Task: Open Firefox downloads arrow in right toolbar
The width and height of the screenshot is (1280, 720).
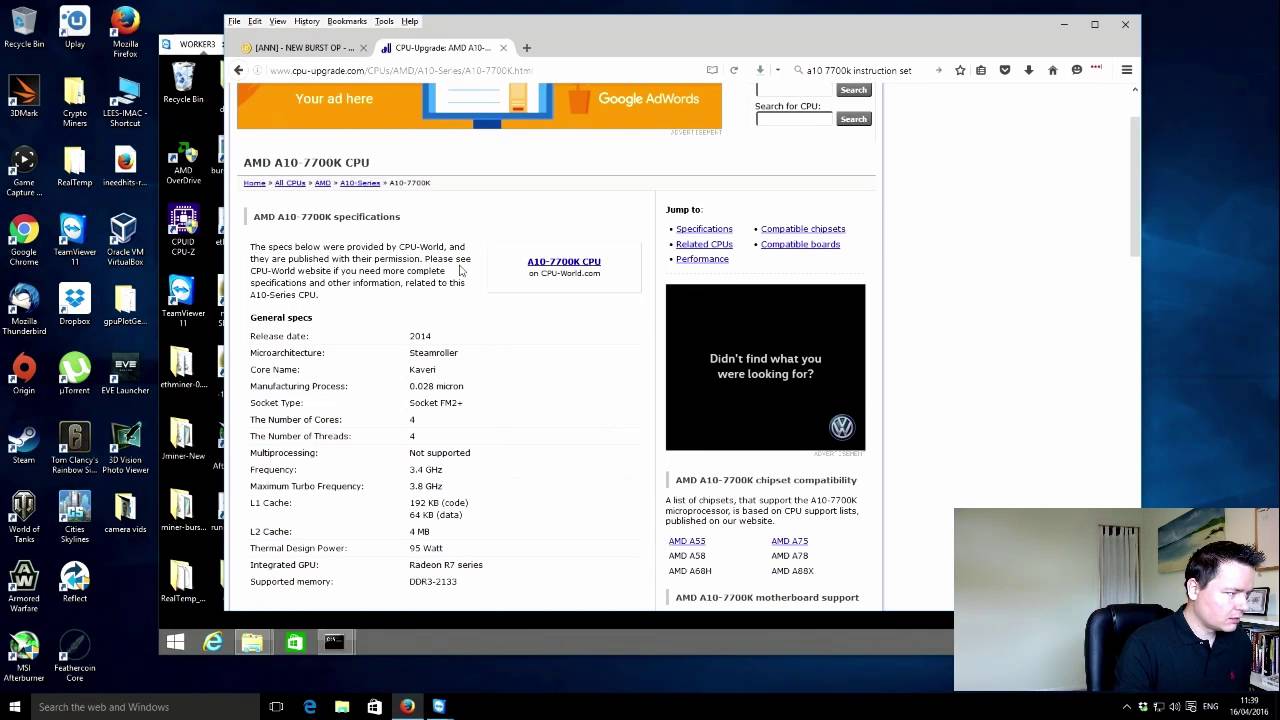Action: pyautogui.click(x=1028, y=70)
